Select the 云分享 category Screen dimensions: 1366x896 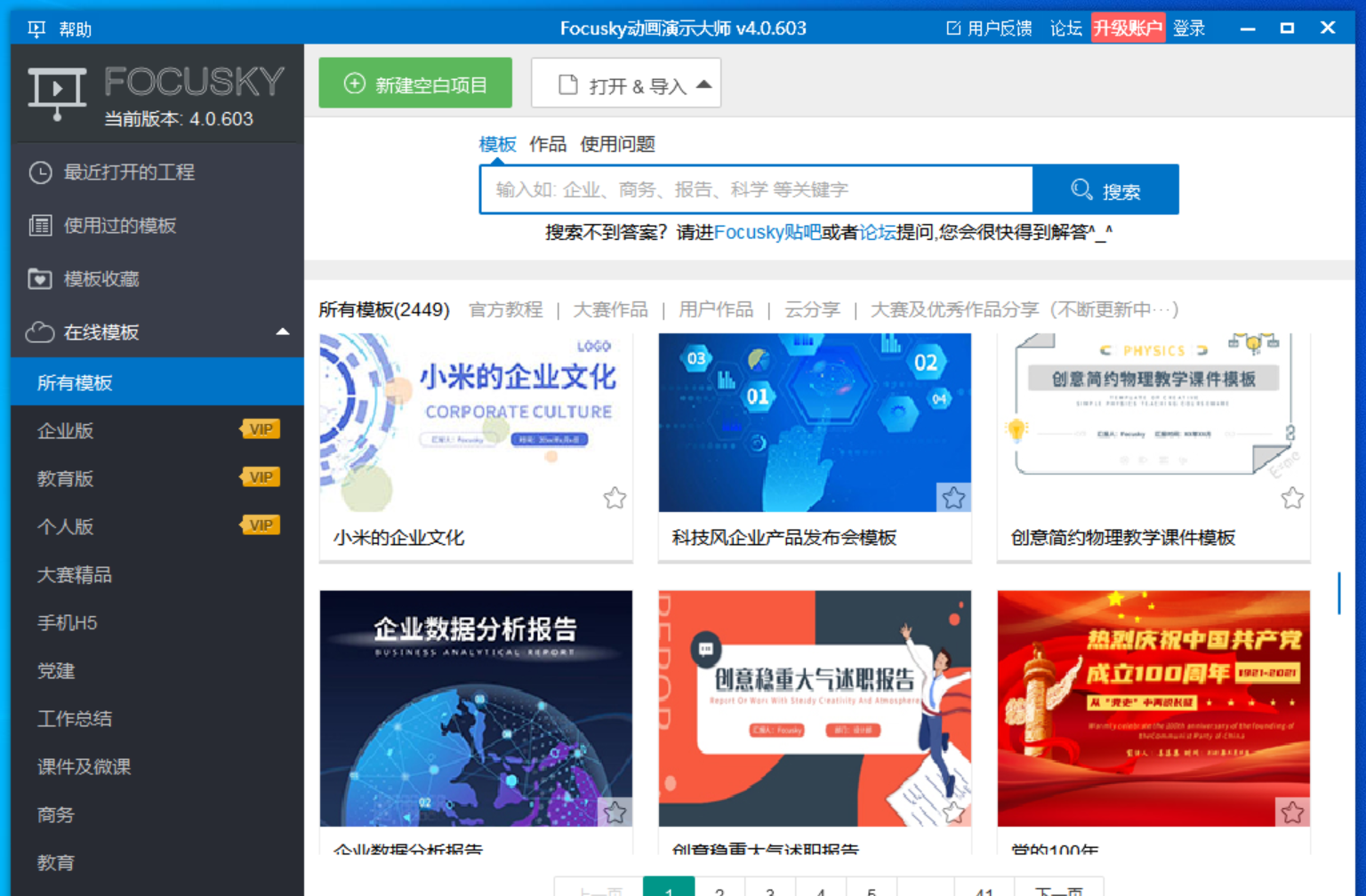click(x=812, y=309)
